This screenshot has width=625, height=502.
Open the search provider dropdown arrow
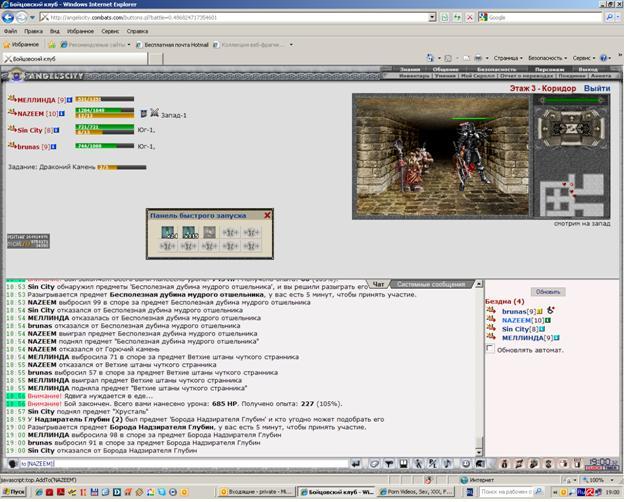click(619, 18)
